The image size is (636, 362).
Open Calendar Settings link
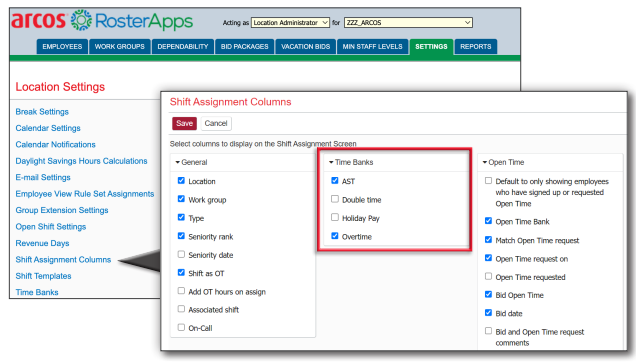click(x=48, y=128)
